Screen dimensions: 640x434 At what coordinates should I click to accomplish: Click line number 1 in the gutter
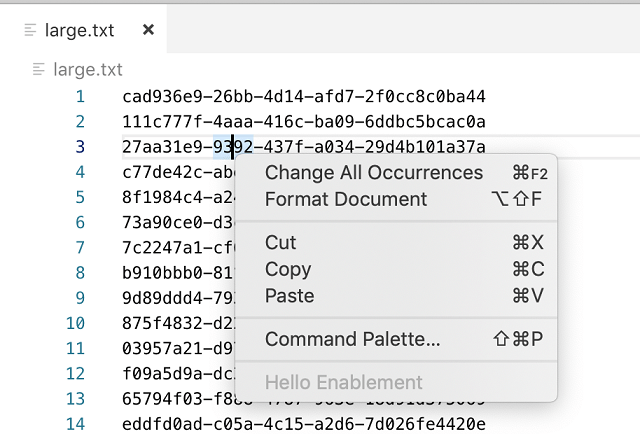80,97
